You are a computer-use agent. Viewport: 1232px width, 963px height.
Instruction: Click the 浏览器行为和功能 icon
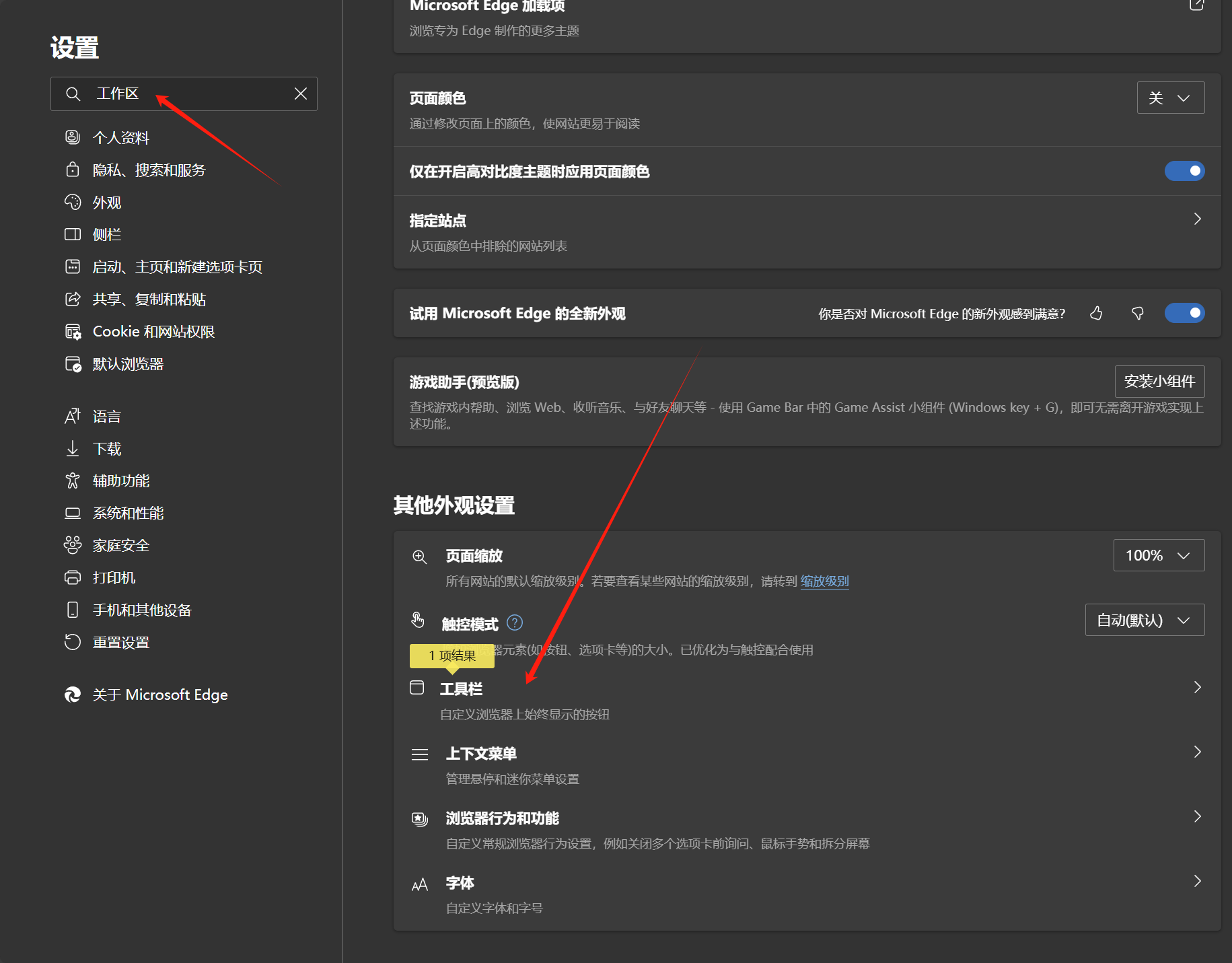420,819
